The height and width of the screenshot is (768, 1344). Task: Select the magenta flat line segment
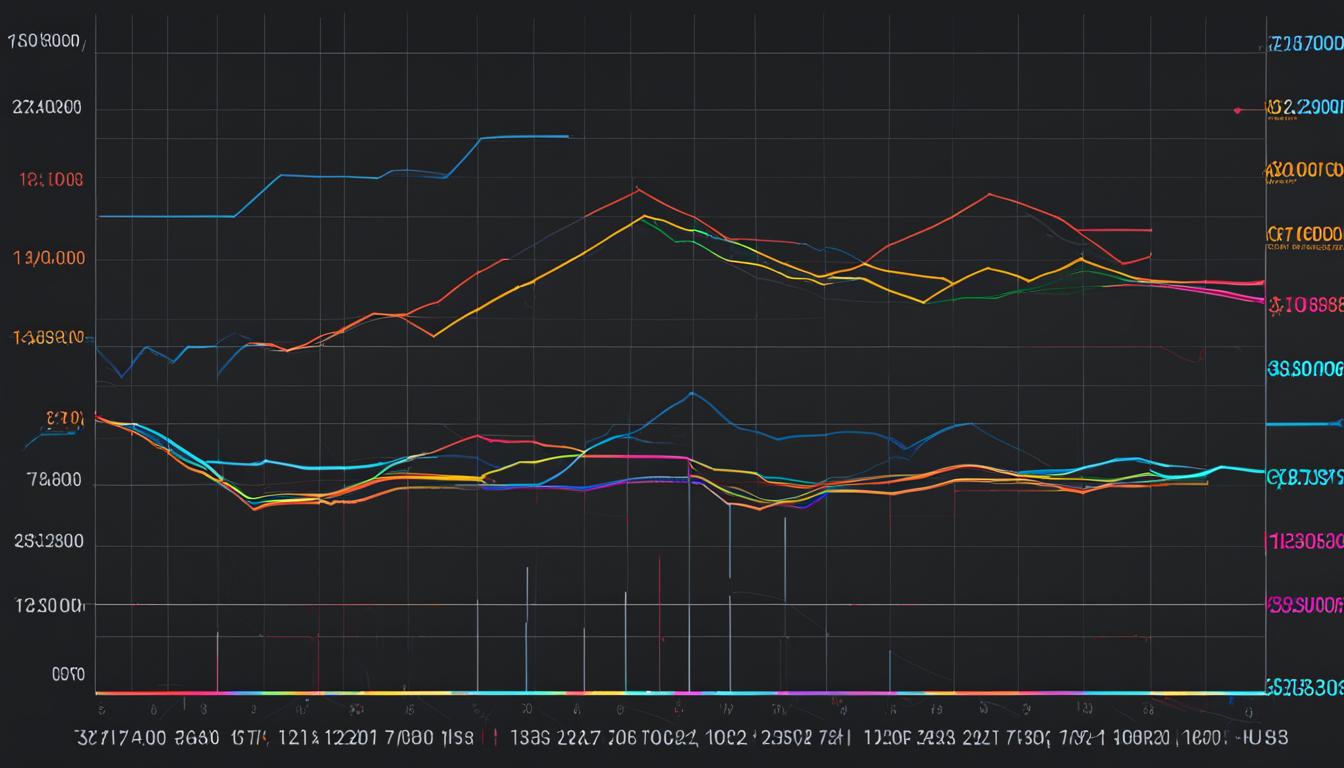pyautogui.click(x=640, y=458)
